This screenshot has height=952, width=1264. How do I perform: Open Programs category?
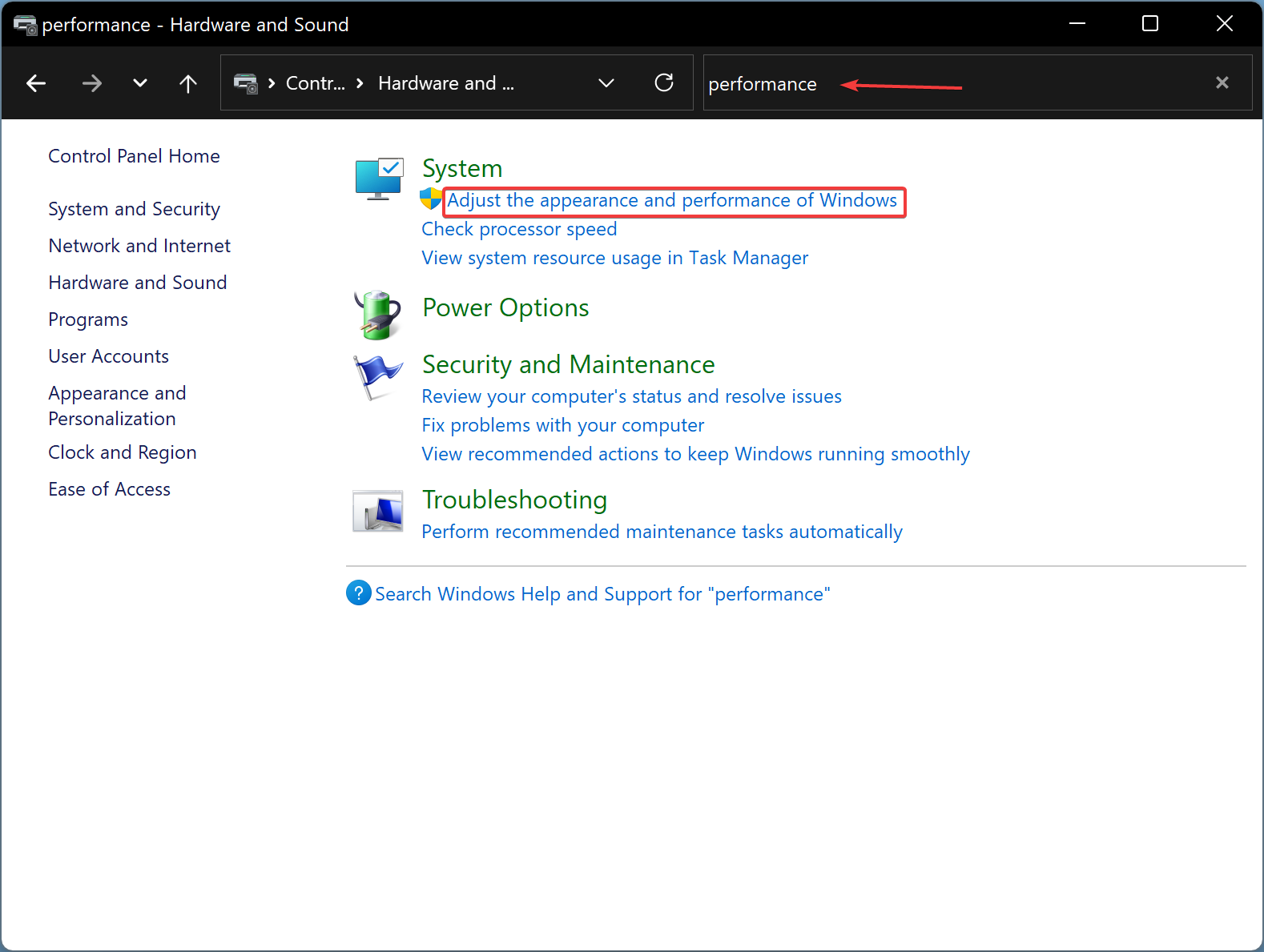coord(88,319)
